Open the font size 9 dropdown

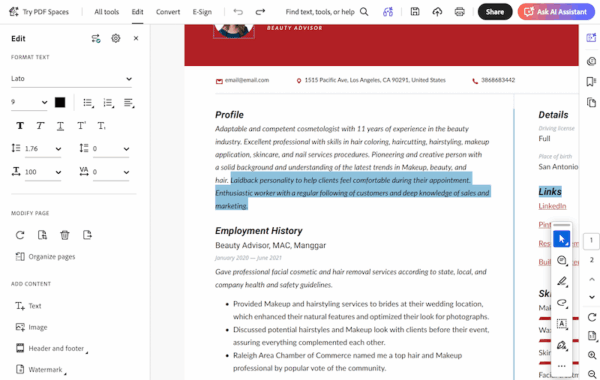(x=29, y=103)
